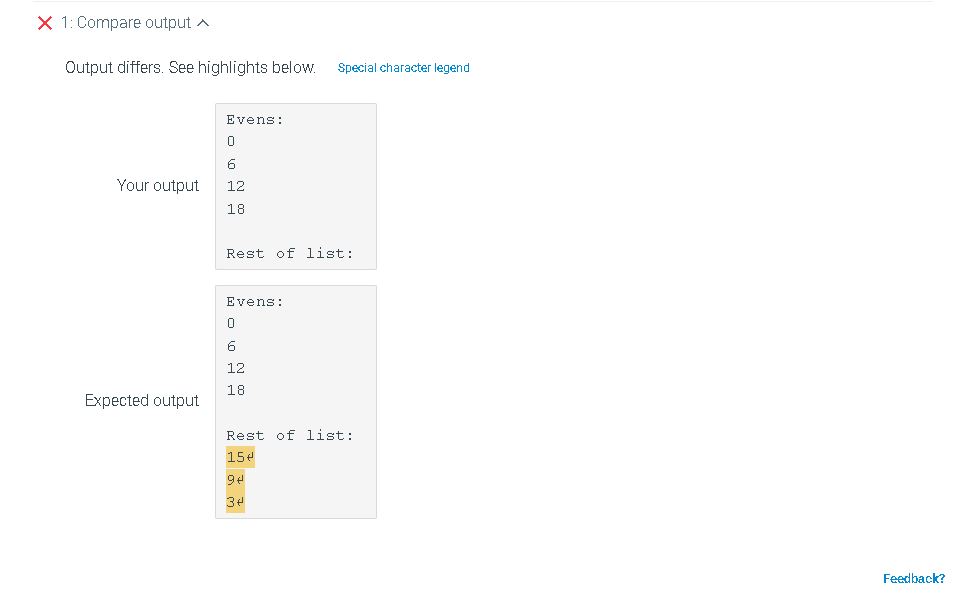Open the Special character legend

(x=403, y=67)
